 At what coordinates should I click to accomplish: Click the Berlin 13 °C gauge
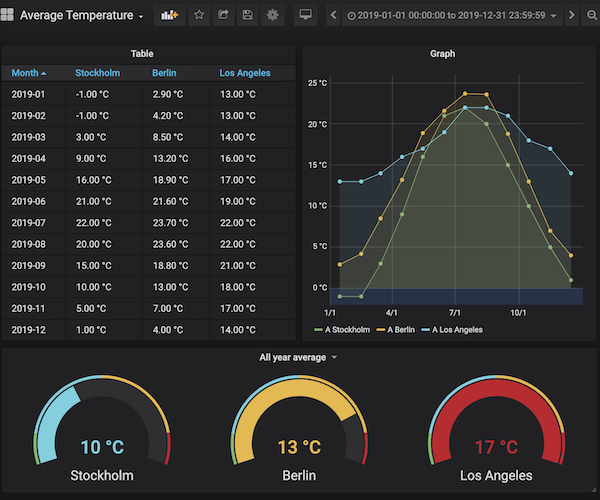point(299,420)
